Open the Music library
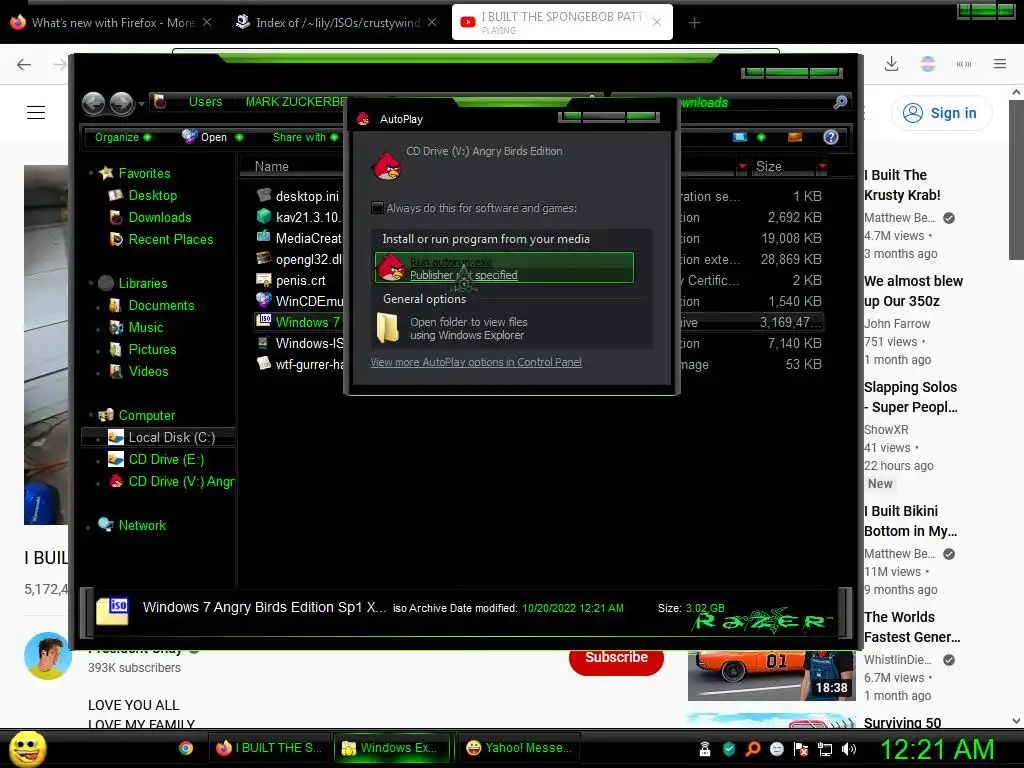This screenshot has height=768, width=1024. click(x=145, y=328)
